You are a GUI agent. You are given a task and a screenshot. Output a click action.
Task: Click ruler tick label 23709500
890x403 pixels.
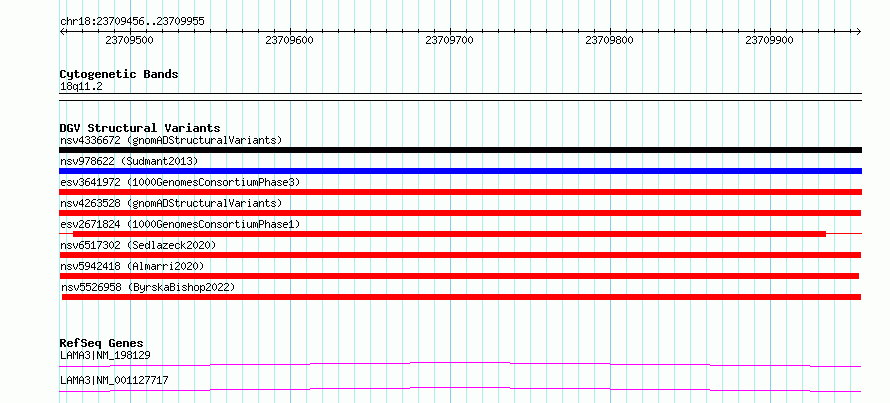[129, 41]
